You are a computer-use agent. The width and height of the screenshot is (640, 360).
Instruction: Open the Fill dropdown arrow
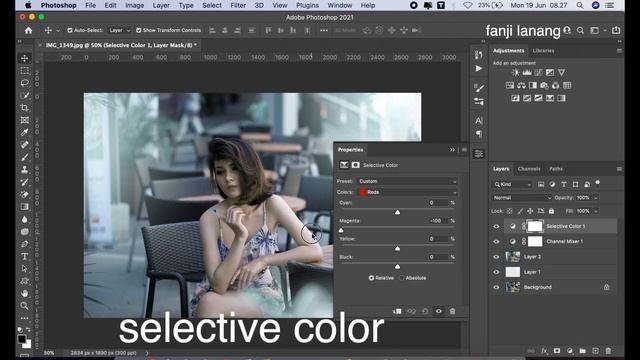pos(596,211)
